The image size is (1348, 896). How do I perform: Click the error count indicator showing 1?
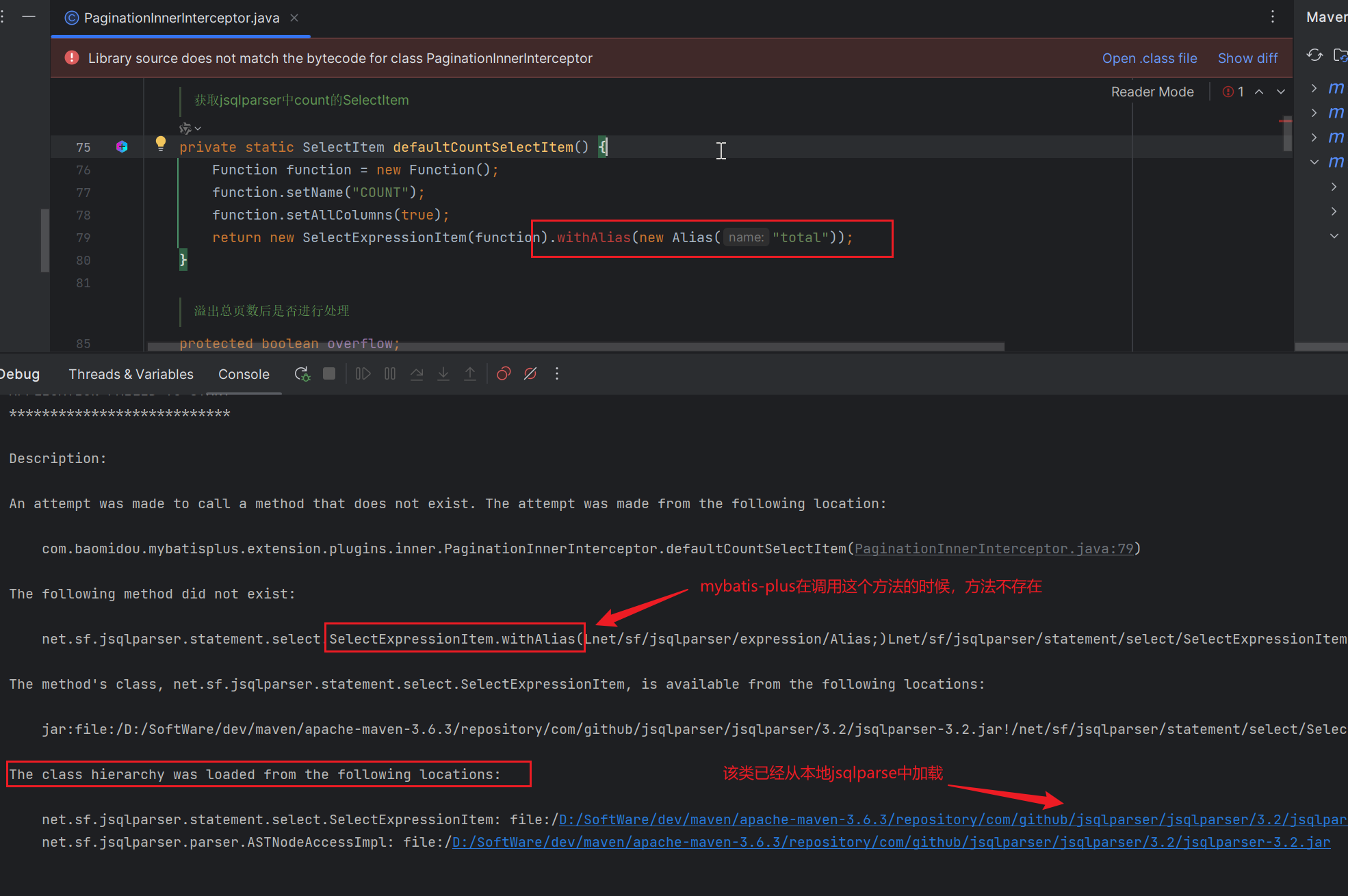coord(1234,92)
